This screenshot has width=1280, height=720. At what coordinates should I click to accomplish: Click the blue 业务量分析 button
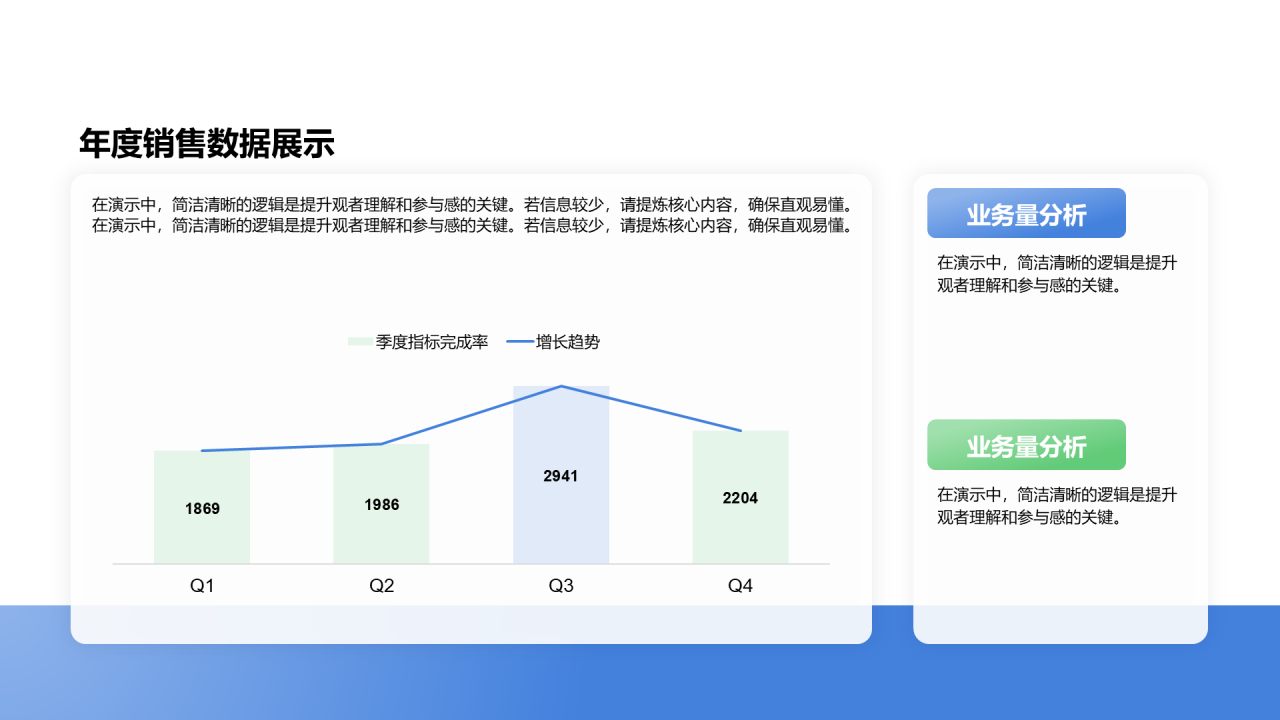(x=1026, y=213)
